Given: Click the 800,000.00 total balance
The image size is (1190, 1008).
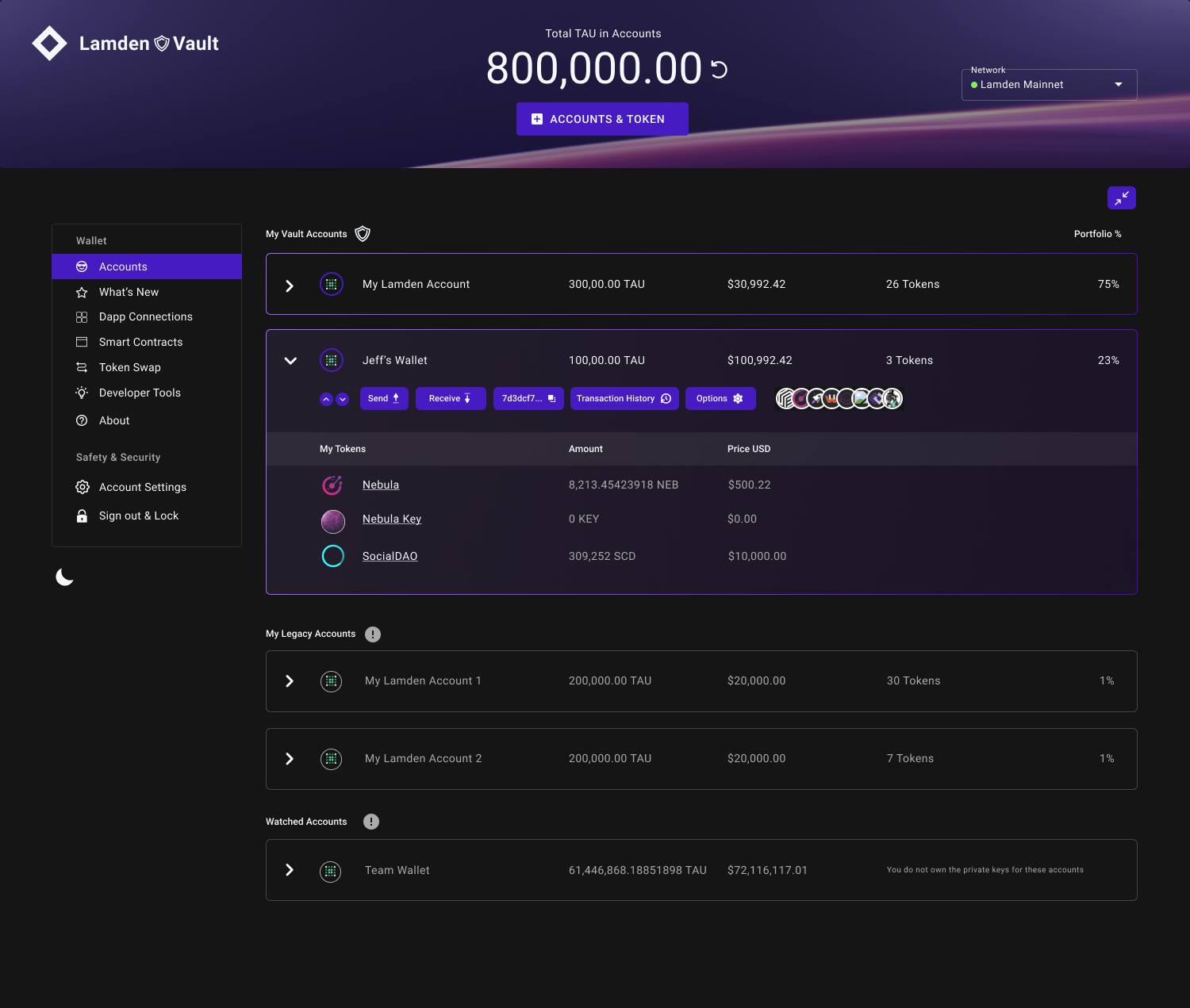Looking at the screenshot, I should pos(594,68).
